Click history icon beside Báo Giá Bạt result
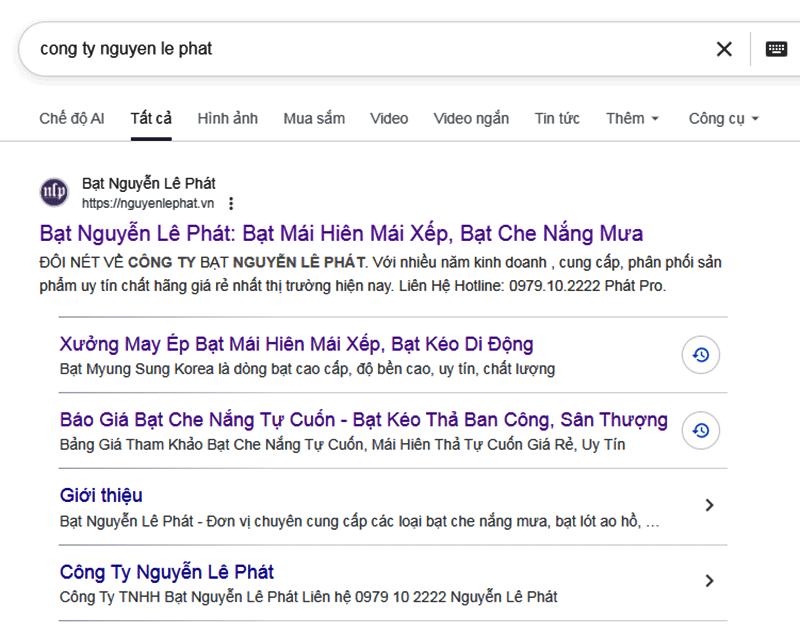This screenshot has height=634, width=800. pyautogui.click(x=701, y=430)
